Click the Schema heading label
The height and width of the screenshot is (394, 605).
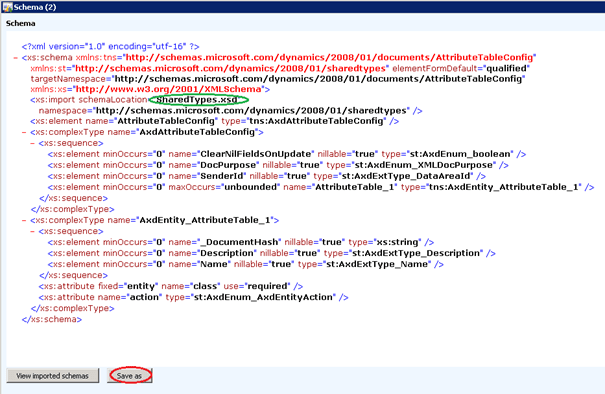tap(20, 24)
